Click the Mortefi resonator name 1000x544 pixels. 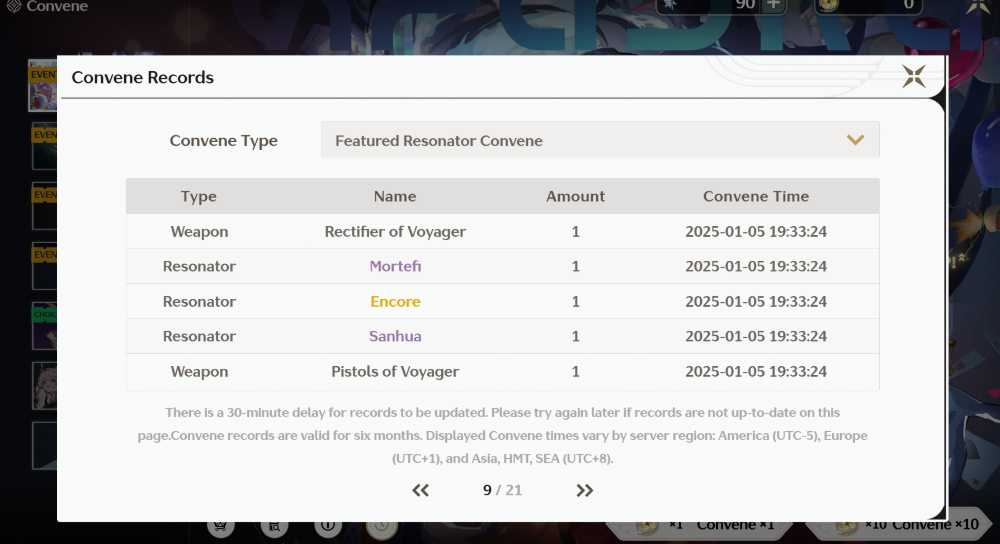[395, 266]
